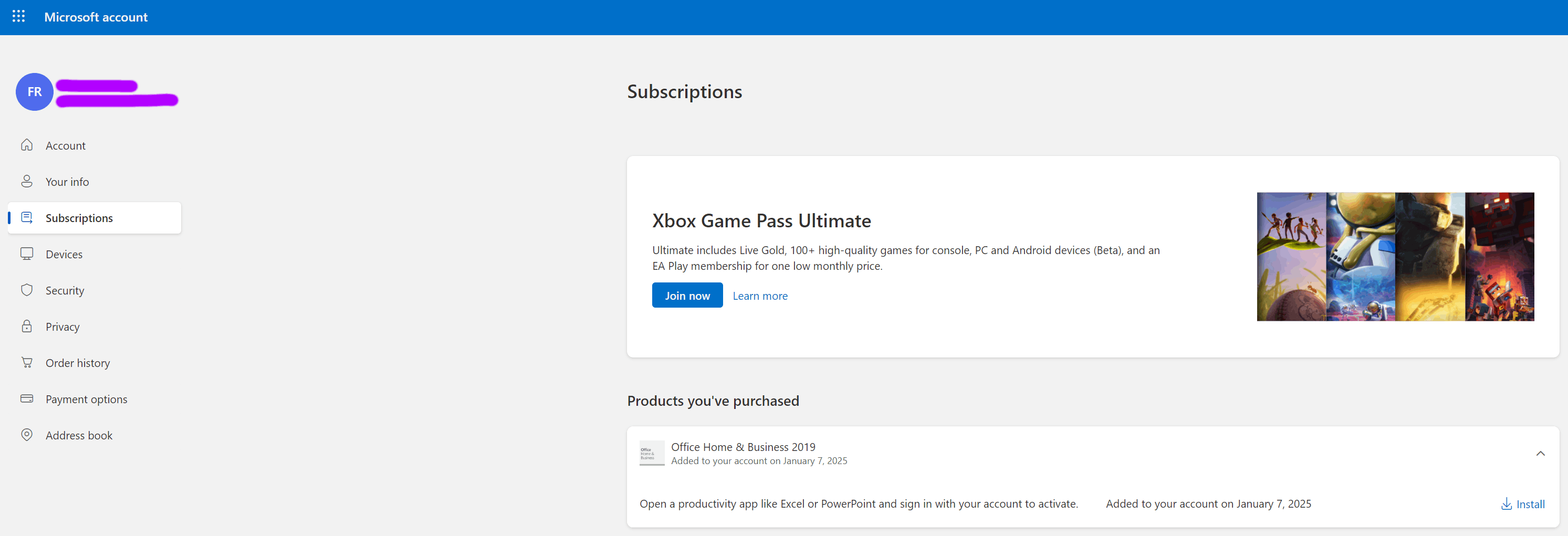
Task: Click the monitor icon beside Devices
Action: [27, 254]
